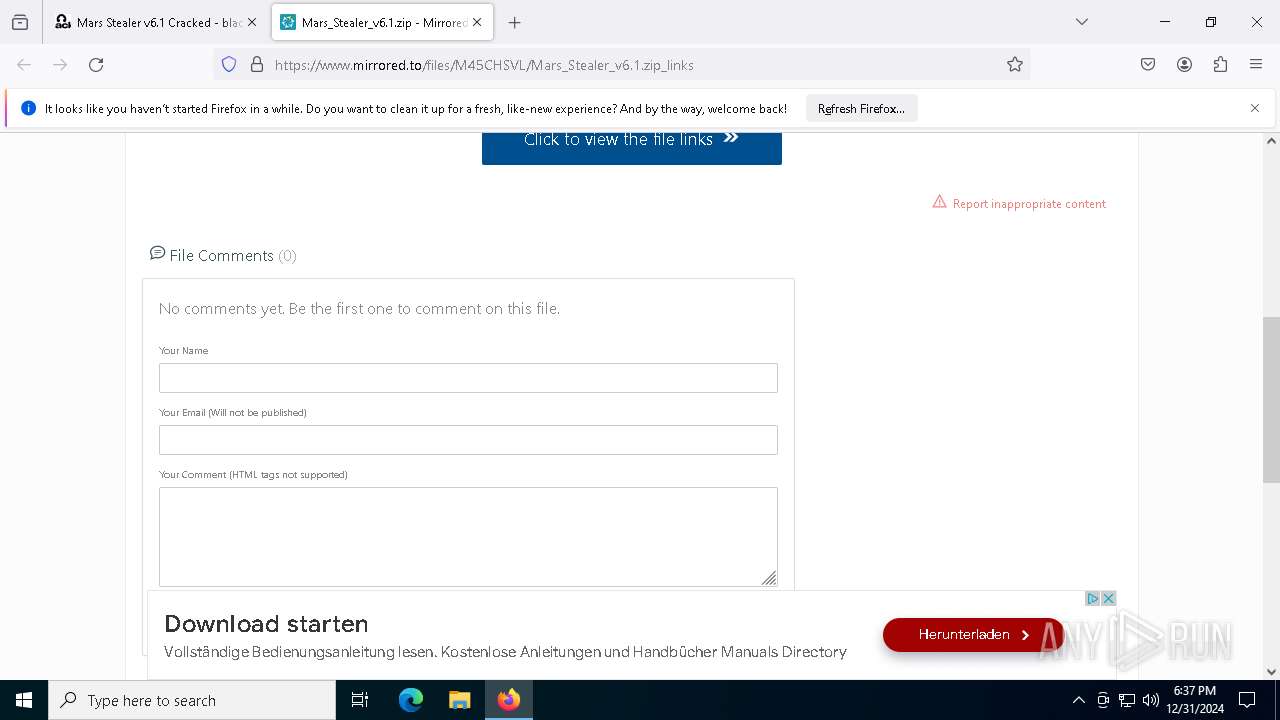Click the warning triangle report icon
This screenshot has height=720, width=1280.
pyautogui.click(x=939, y=202)
